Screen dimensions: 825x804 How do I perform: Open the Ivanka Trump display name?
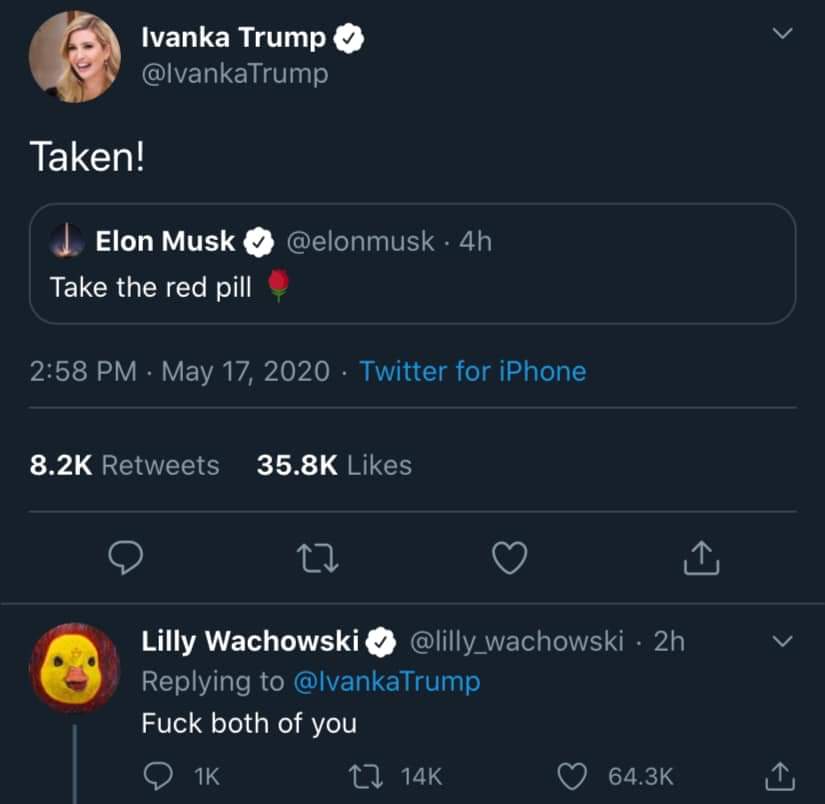234,38
